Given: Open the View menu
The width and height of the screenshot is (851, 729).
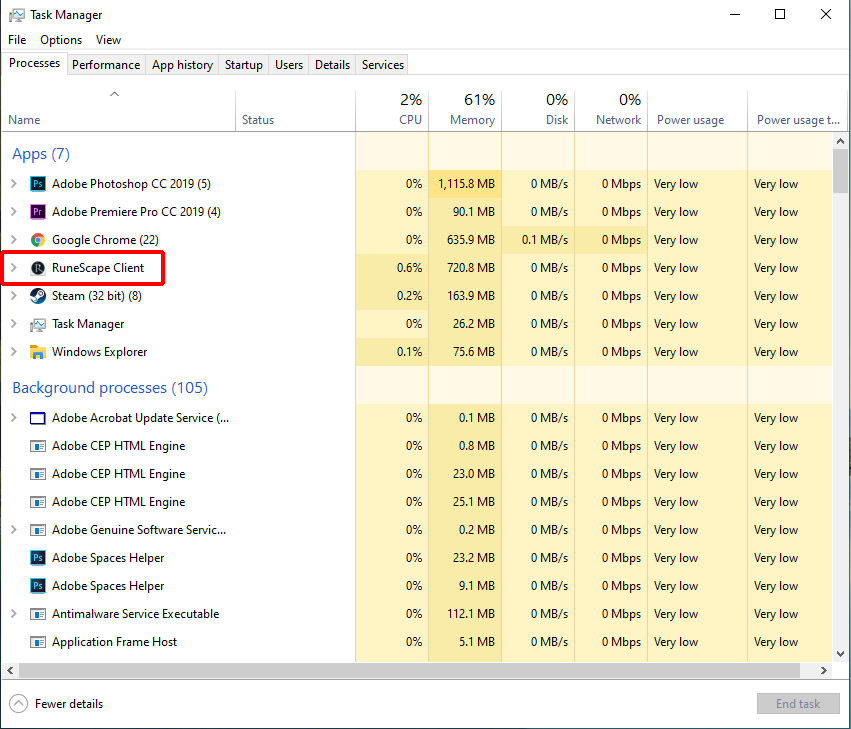Looking at the screenshot, I should coord(109,40).
